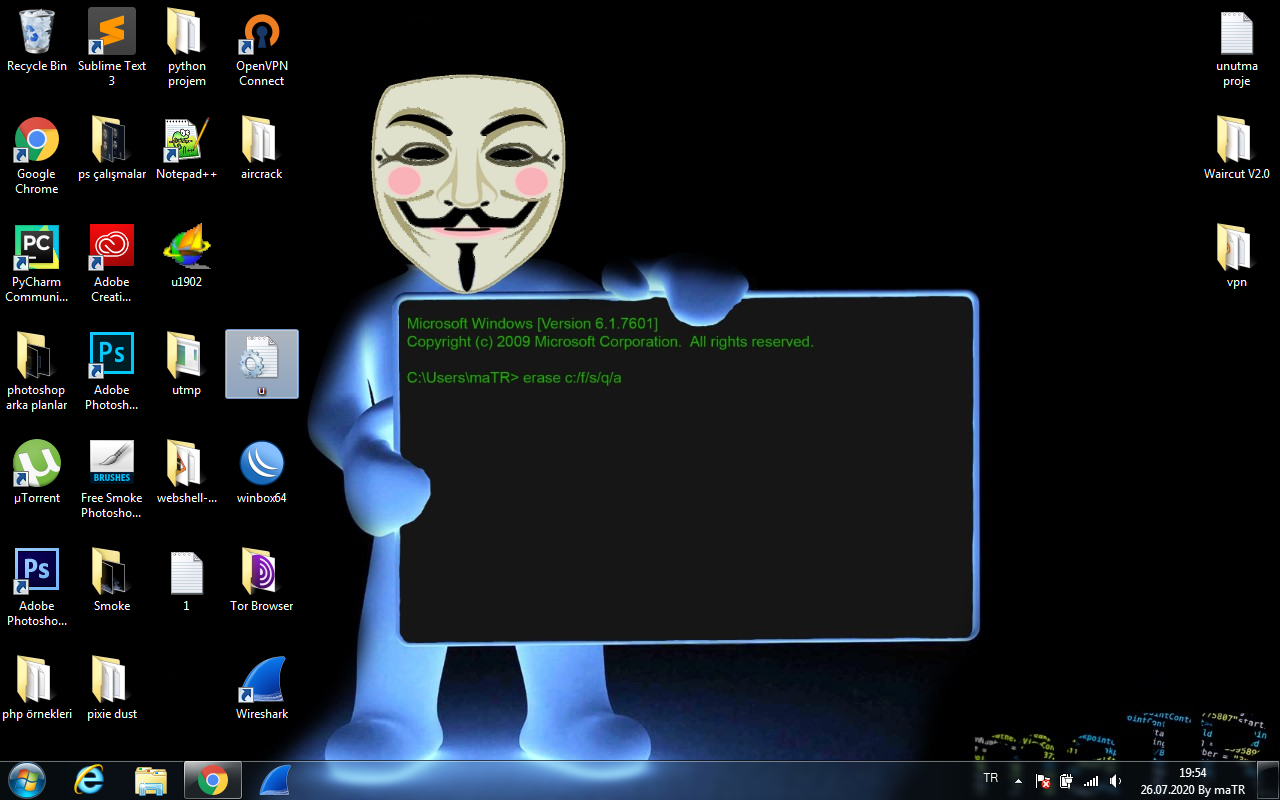Select the ps çalışmalar folder
Viewport: 1280px width, 800px height.
pyautogui.click(x=112, y=148)
